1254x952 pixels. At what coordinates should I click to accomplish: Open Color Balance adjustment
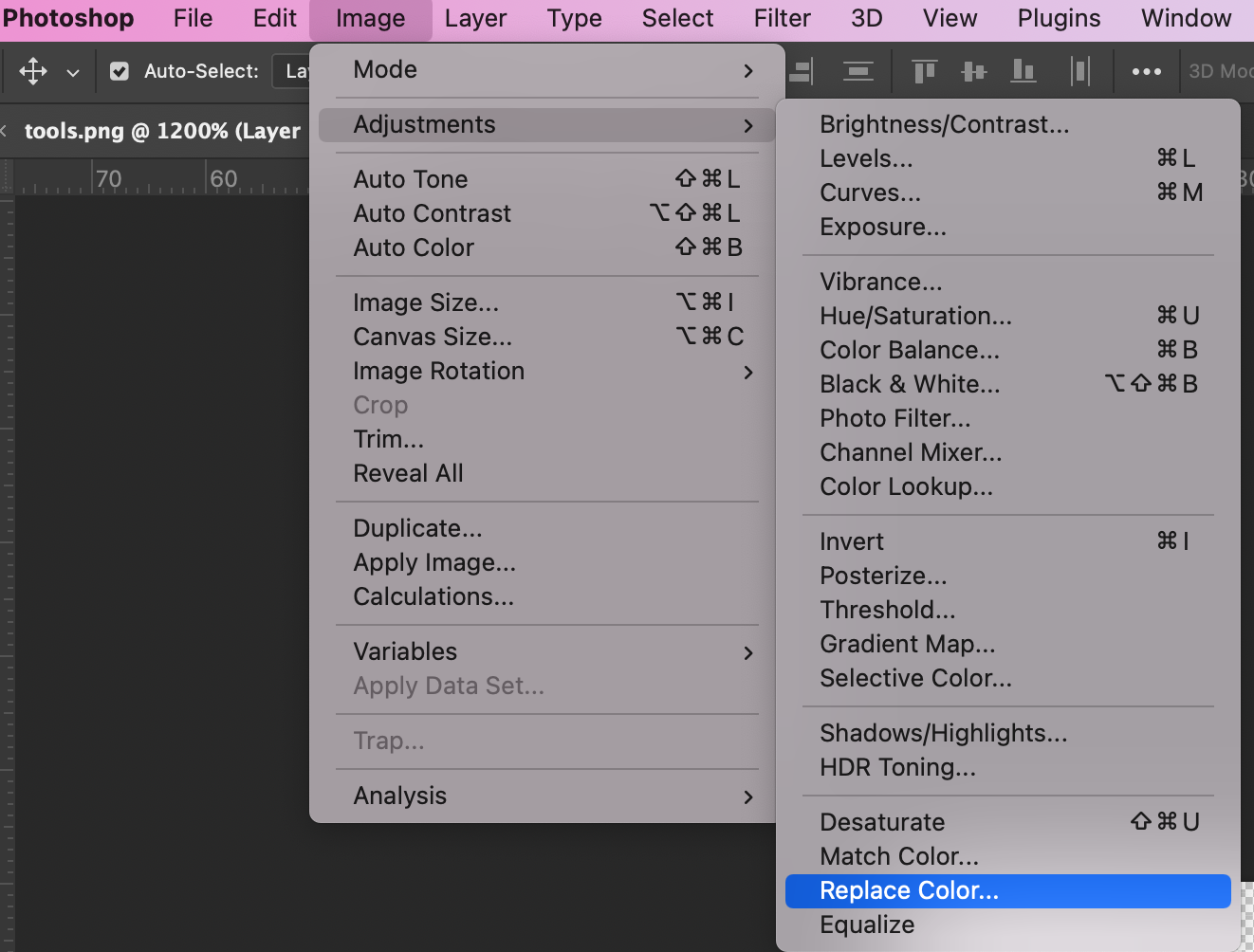[x=1008, y=350]
